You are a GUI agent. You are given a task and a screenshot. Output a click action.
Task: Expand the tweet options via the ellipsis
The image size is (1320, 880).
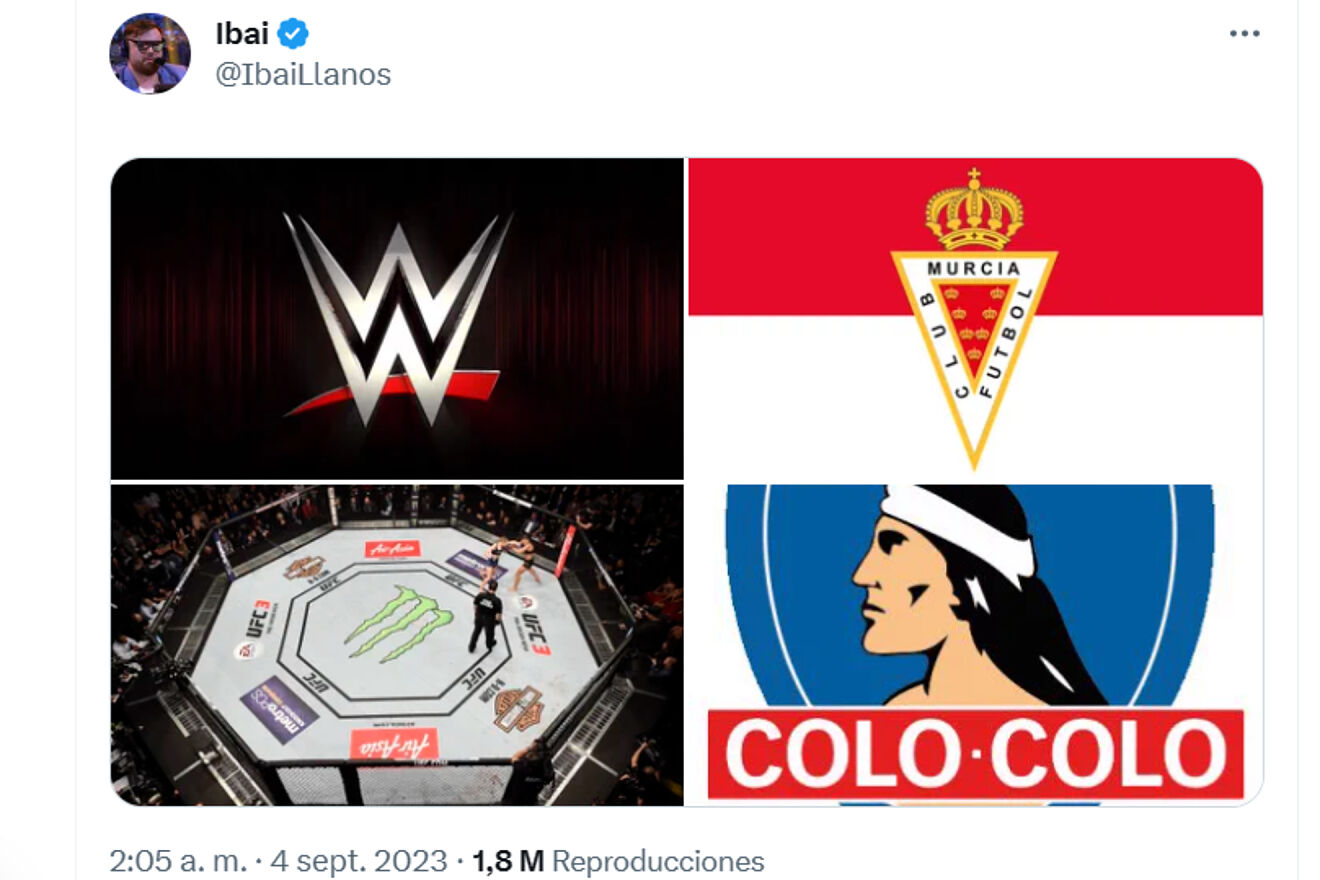click(x=1243, y=33)
